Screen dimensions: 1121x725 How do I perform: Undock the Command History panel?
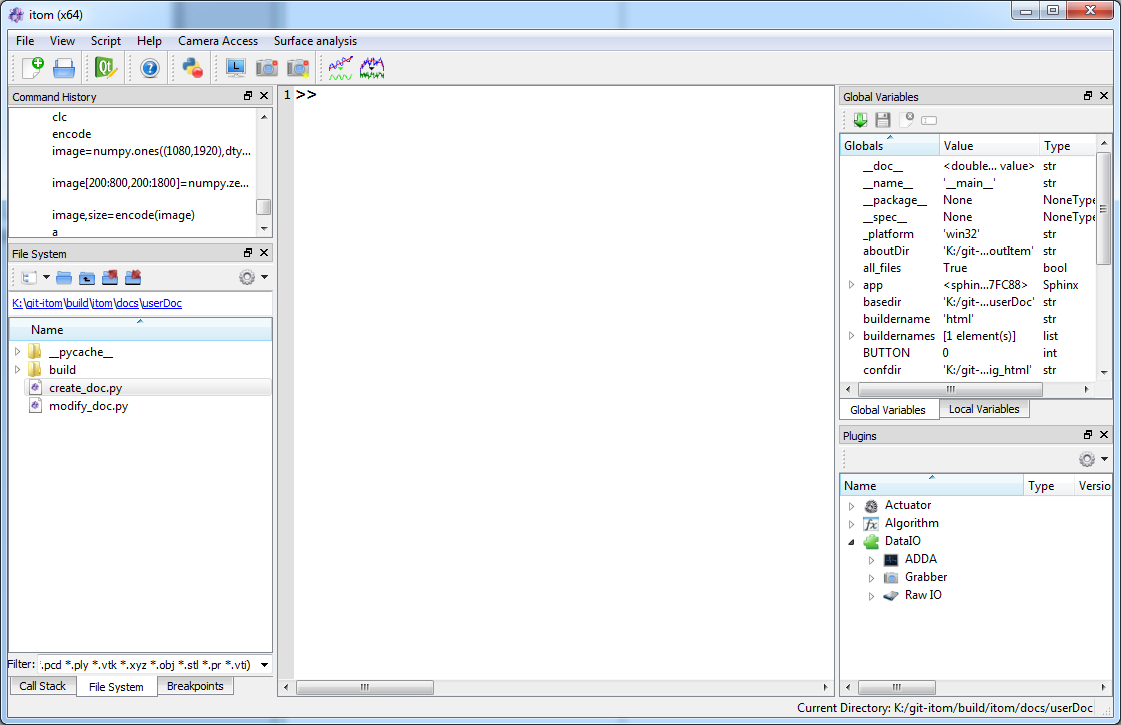(248, 96)
